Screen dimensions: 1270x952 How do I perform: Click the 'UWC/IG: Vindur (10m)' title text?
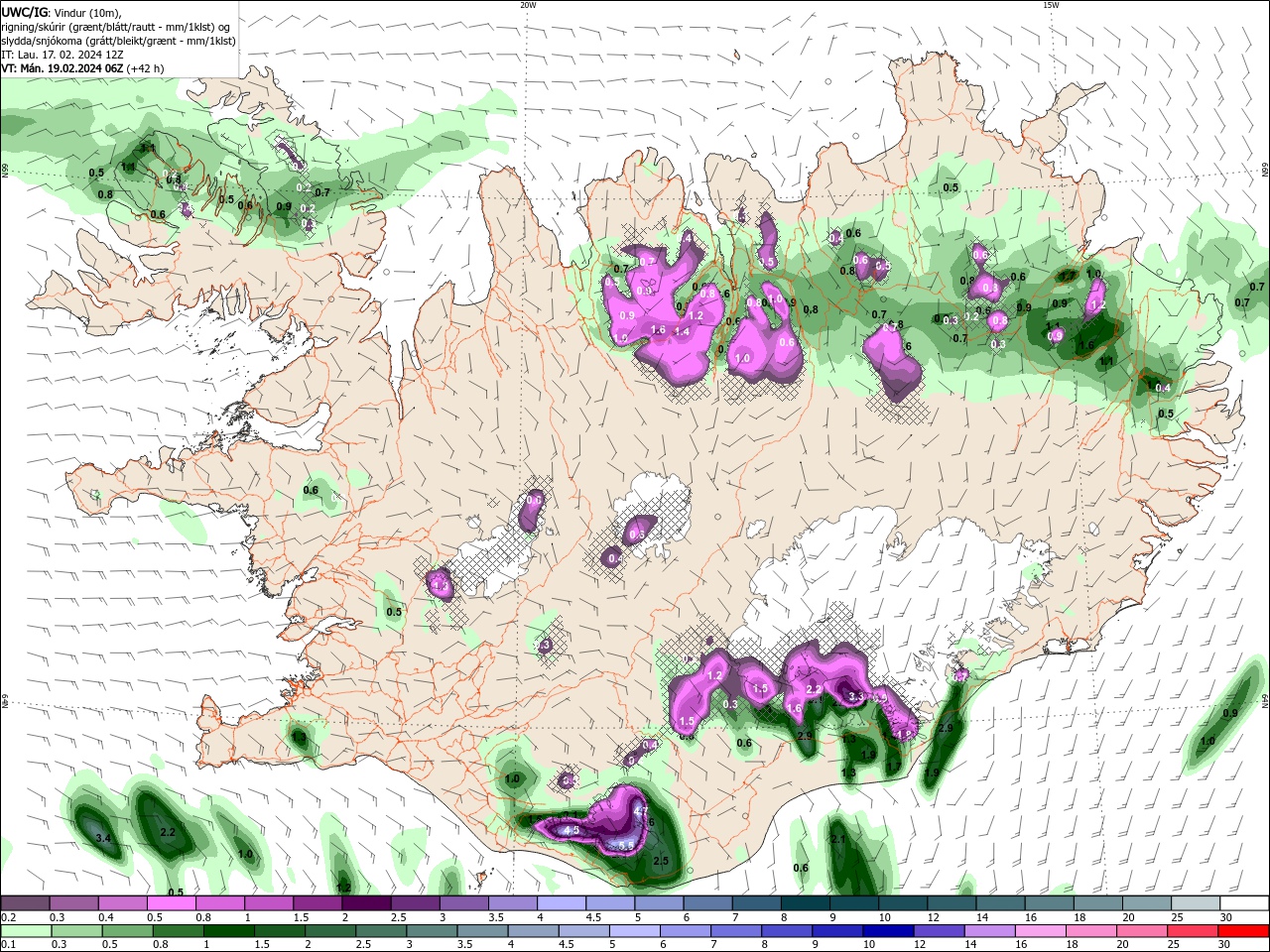point(60,12)
